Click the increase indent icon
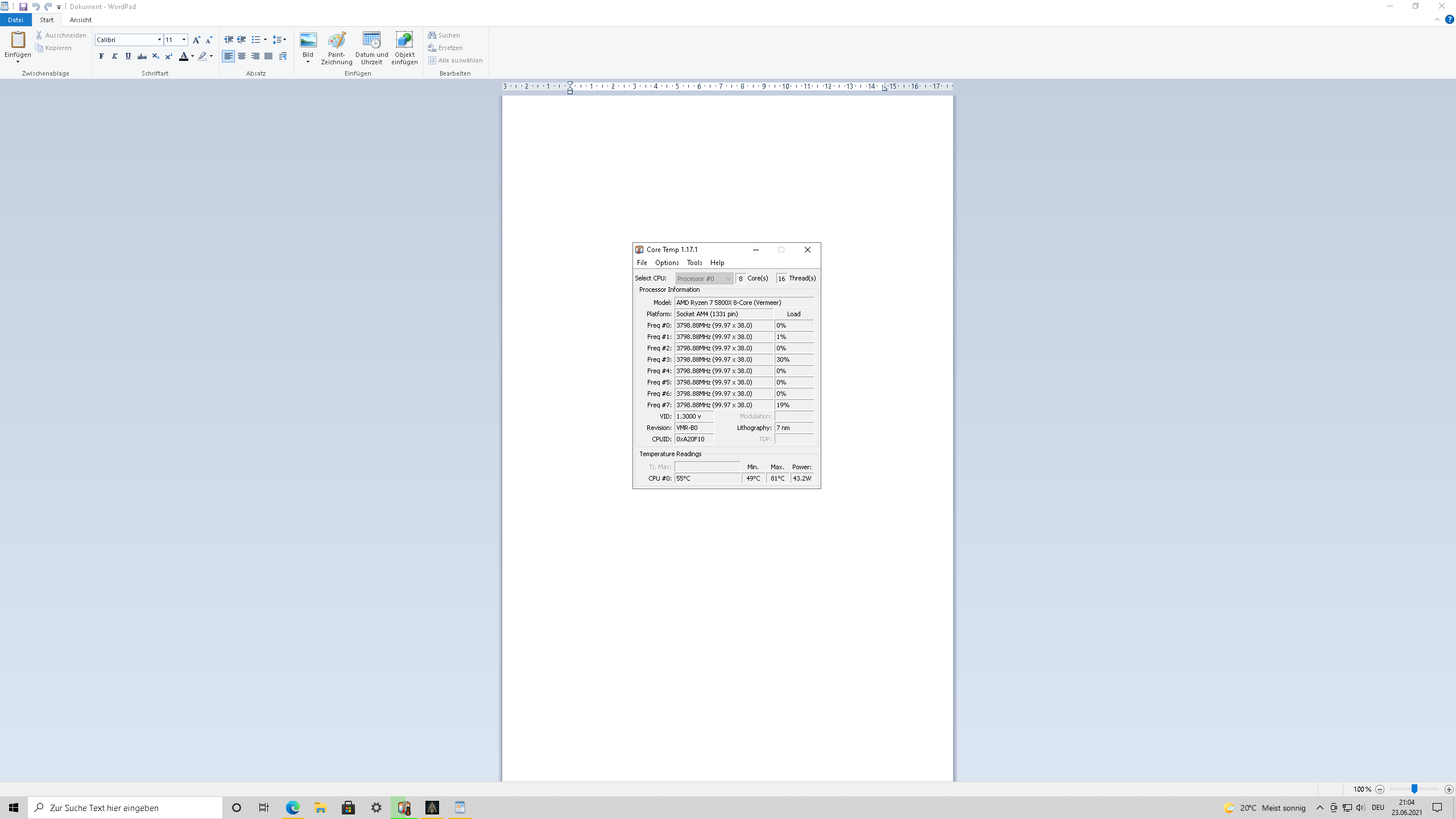 [242, 40]
